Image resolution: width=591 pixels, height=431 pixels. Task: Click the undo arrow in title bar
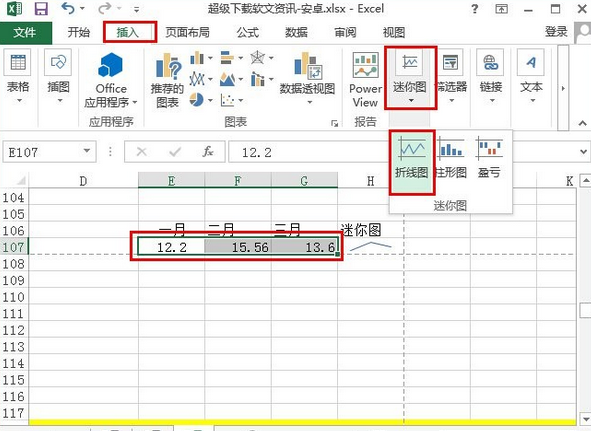pyautogui.click(x=68, y=8)
